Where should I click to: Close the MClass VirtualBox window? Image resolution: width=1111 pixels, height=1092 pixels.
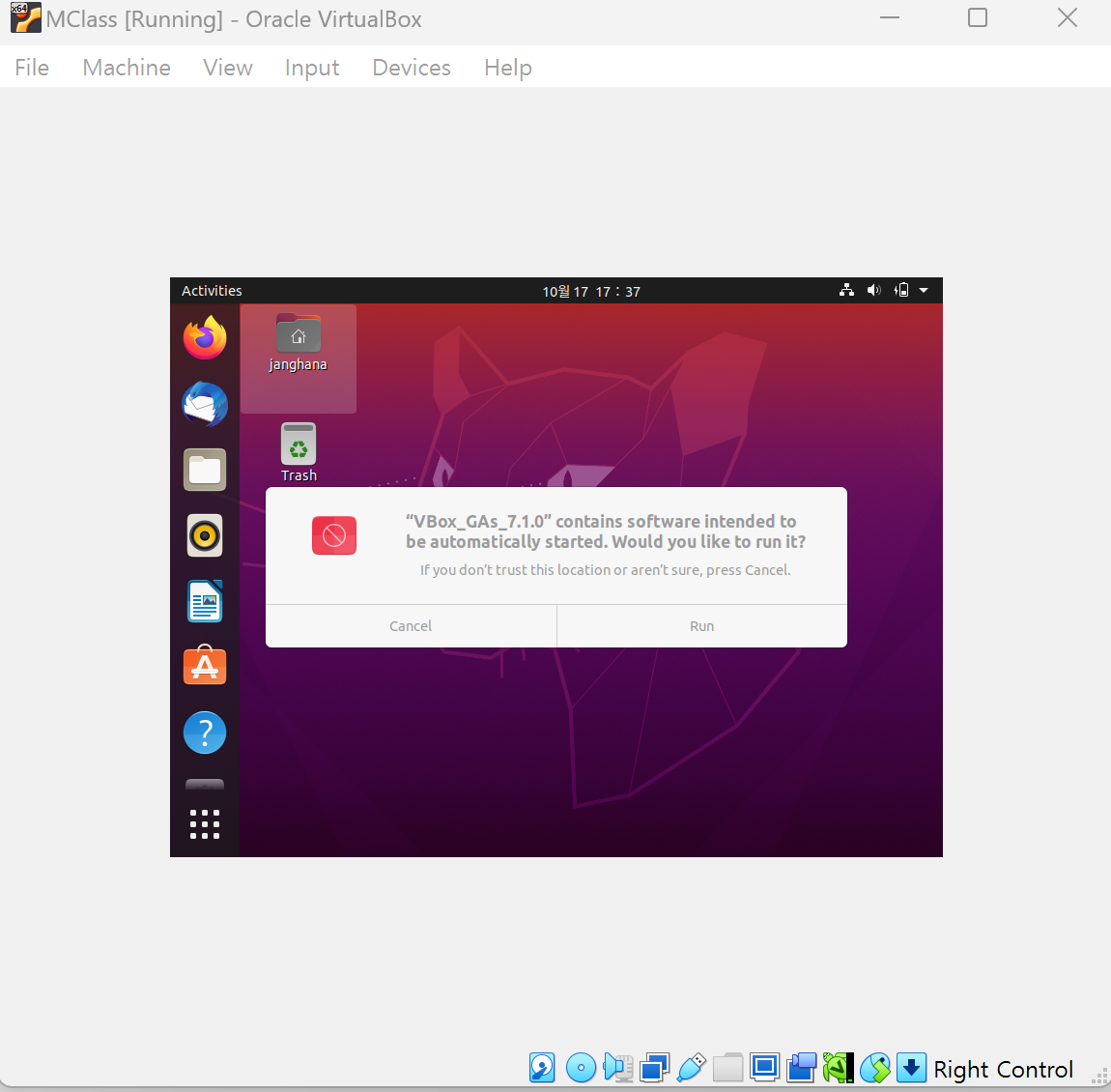pos(1068,17)
